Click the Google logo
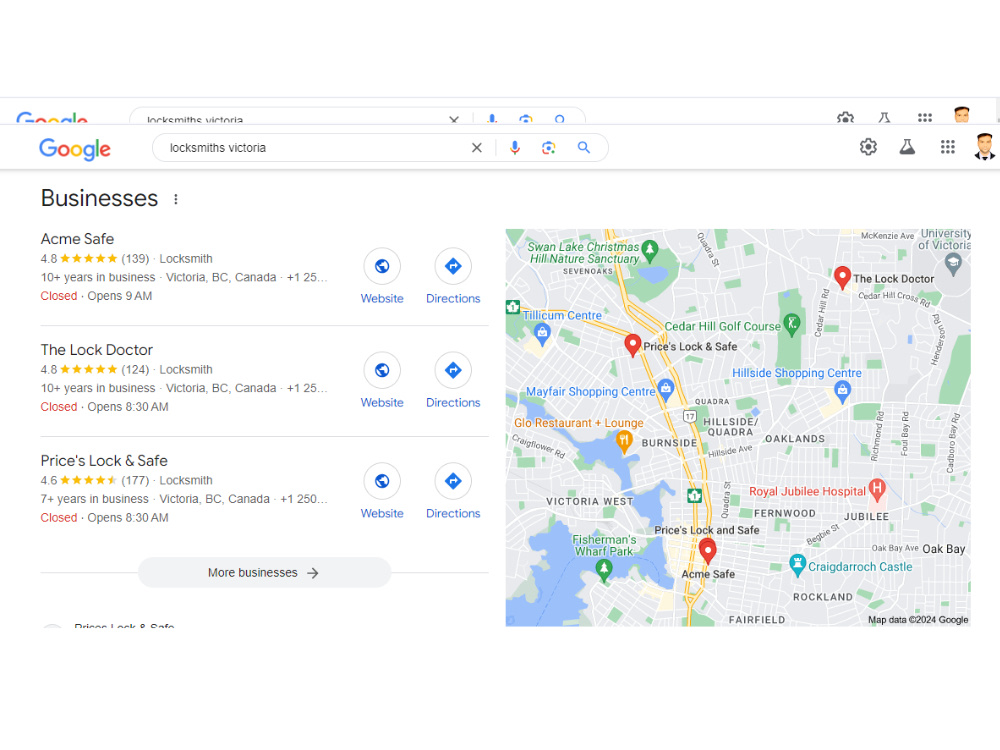The height and width of the screenshot is (750, 1000). [x=75, y=149]
